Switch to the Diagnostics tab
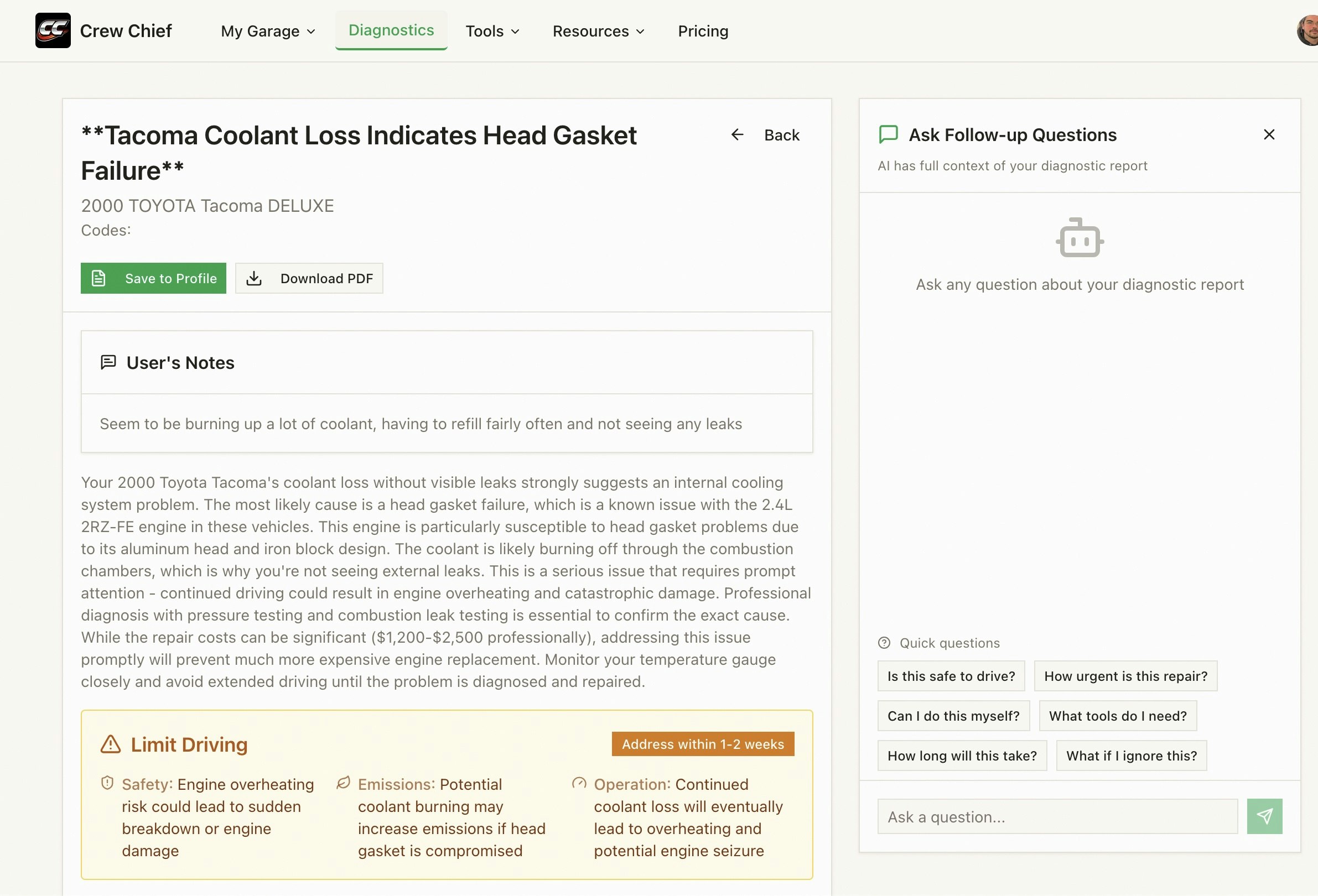Screen dimensions: 1318x896 [x=391, y=30]
